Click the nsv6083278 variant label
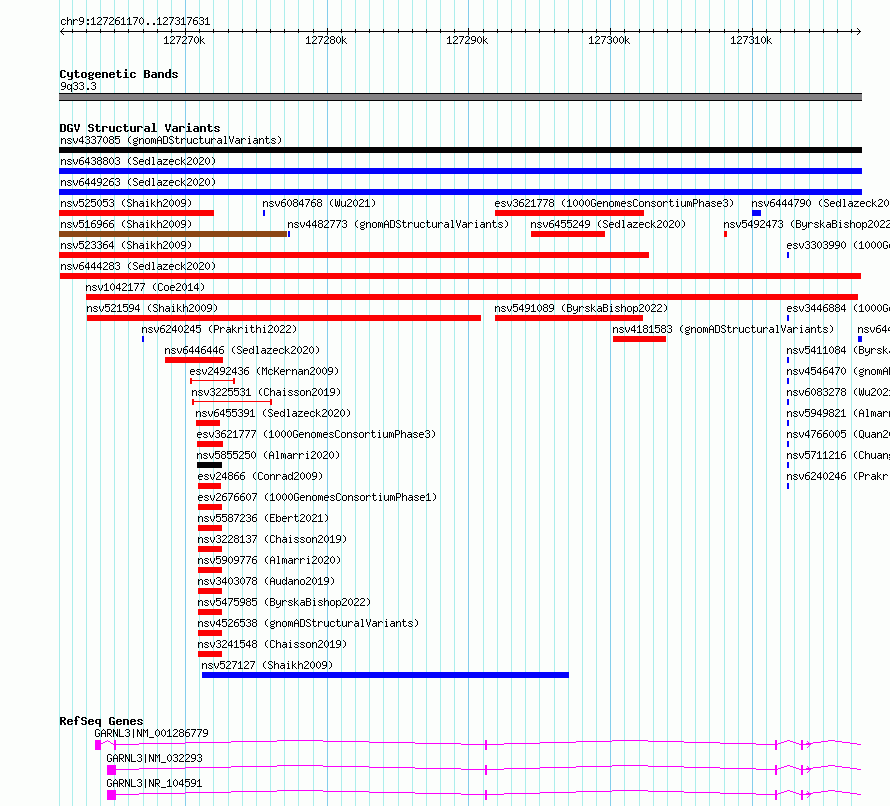The image size is (890, 806). 838,392
